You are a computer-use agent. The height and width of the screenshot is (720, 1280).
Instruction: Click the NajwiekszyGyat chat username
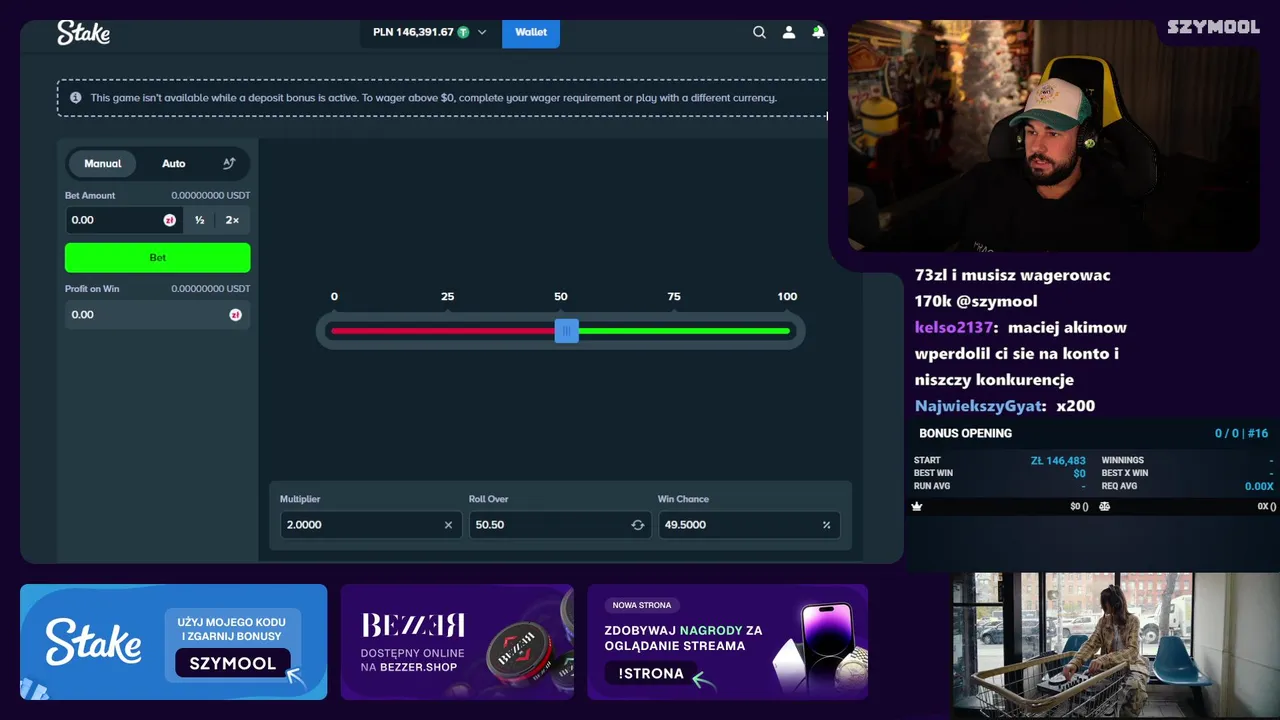pyautogui.click(x=980, y=406)
